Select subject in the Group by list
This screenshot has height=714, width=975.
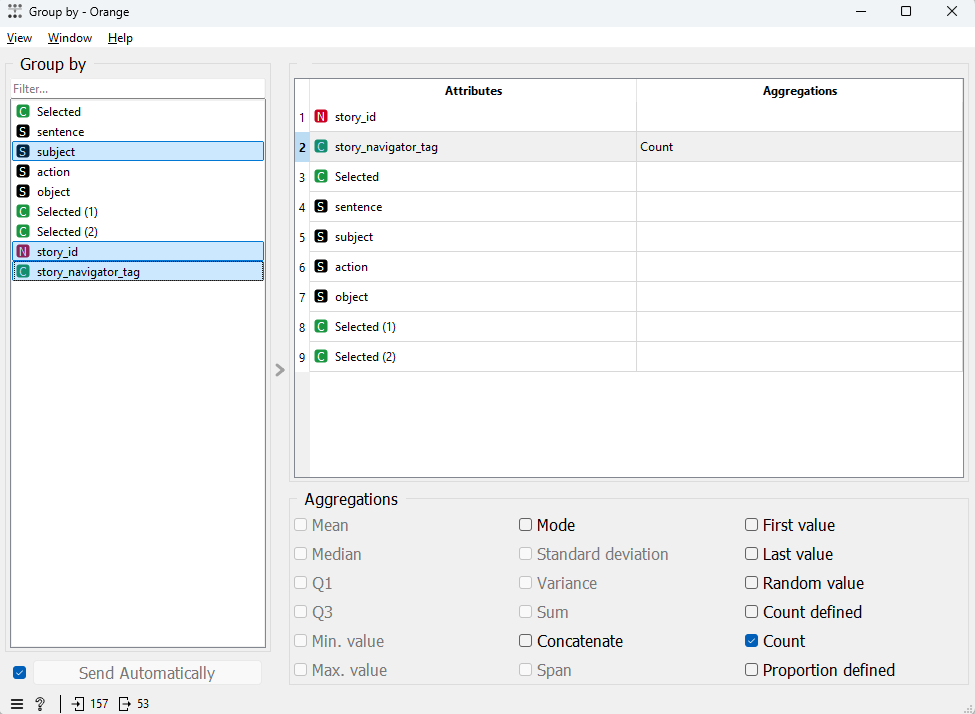click(138, 152)
